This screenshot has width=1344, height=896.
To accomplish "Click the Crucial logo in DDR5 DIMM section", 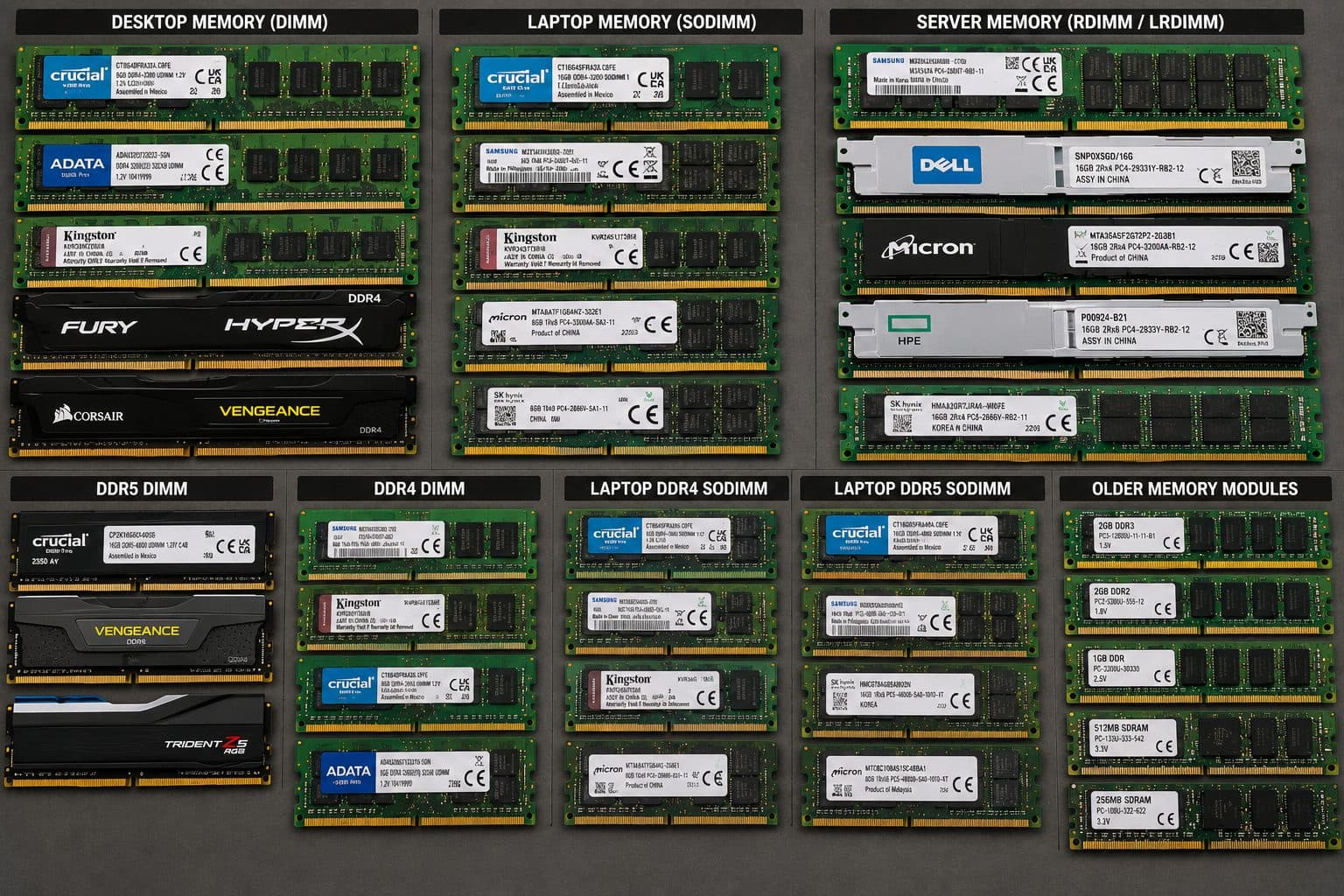I will pos(59,542).
